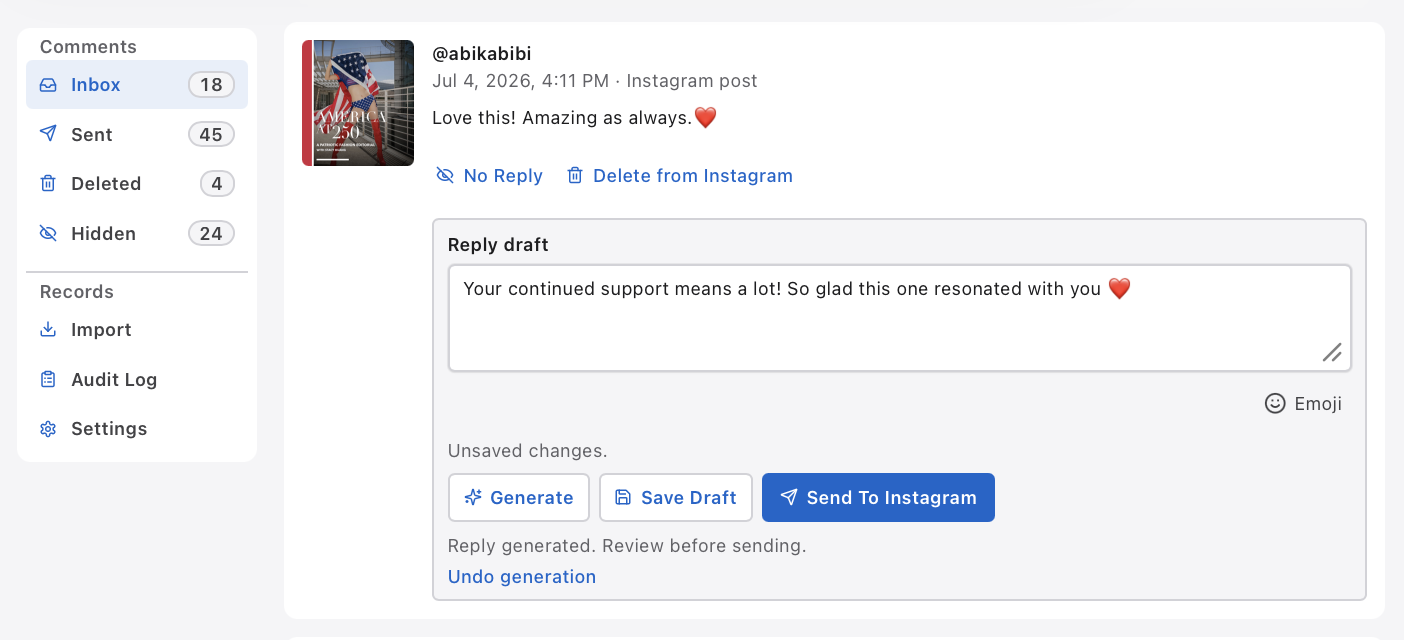Click the crossed-eye icon beside No Reply
The image size is (1404, 640).
coord(445,176)
